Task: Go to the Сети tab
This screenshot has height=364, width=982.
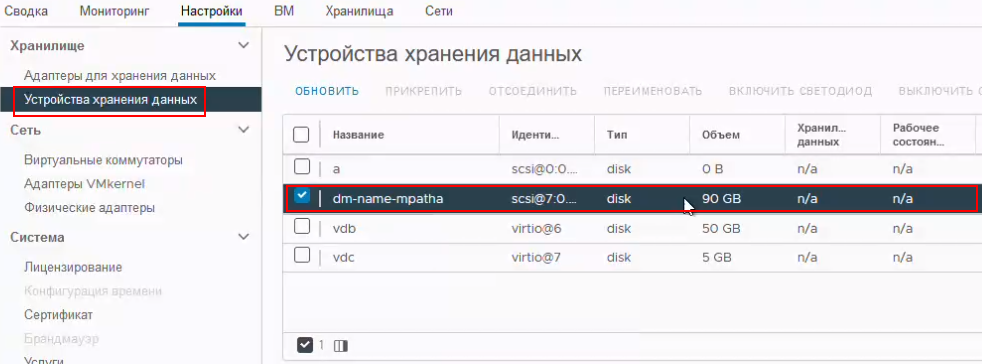Action: tap(438, 11)
